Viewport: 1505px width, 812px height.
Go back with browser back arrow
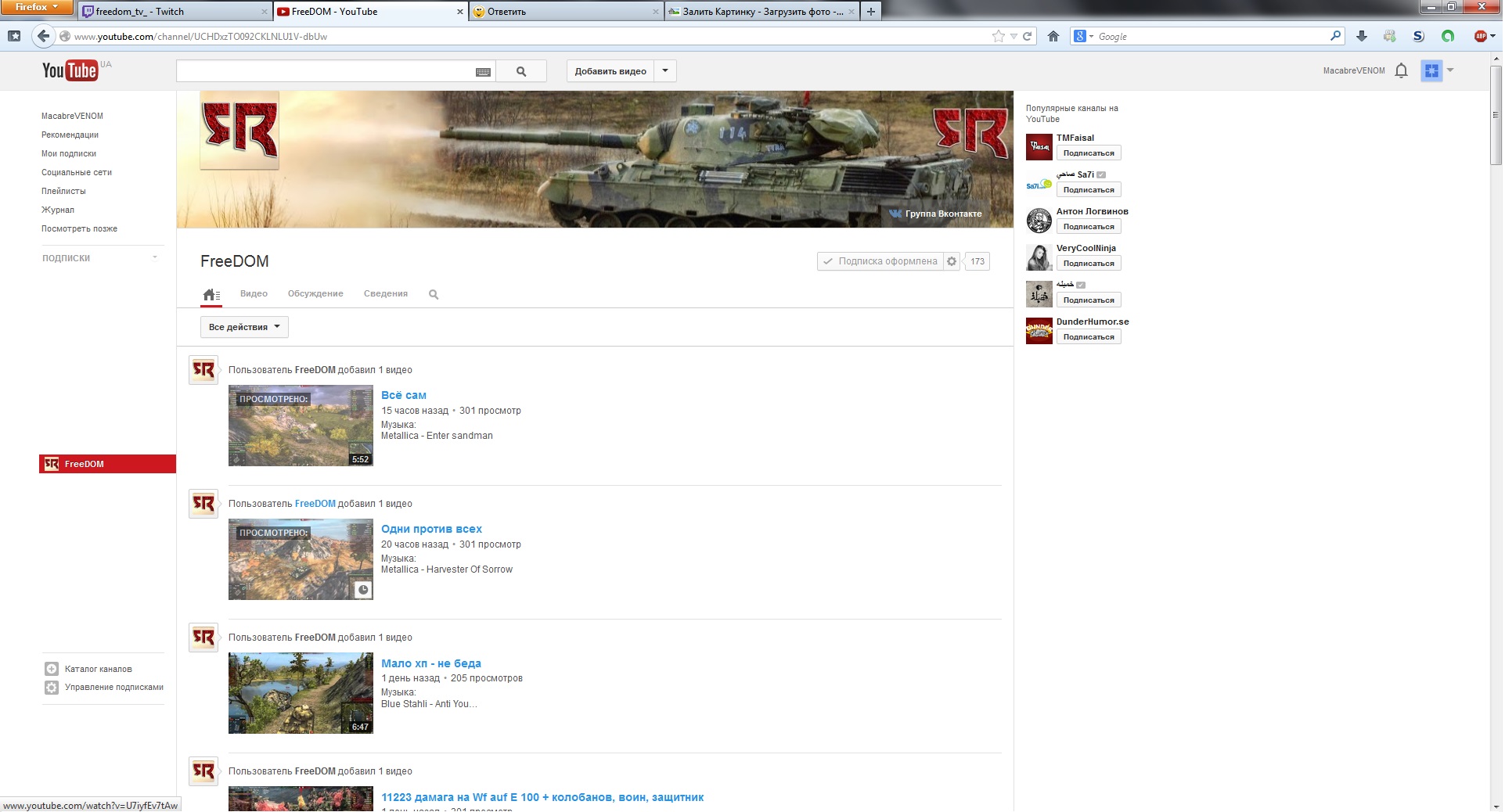(x=43, y=36)
